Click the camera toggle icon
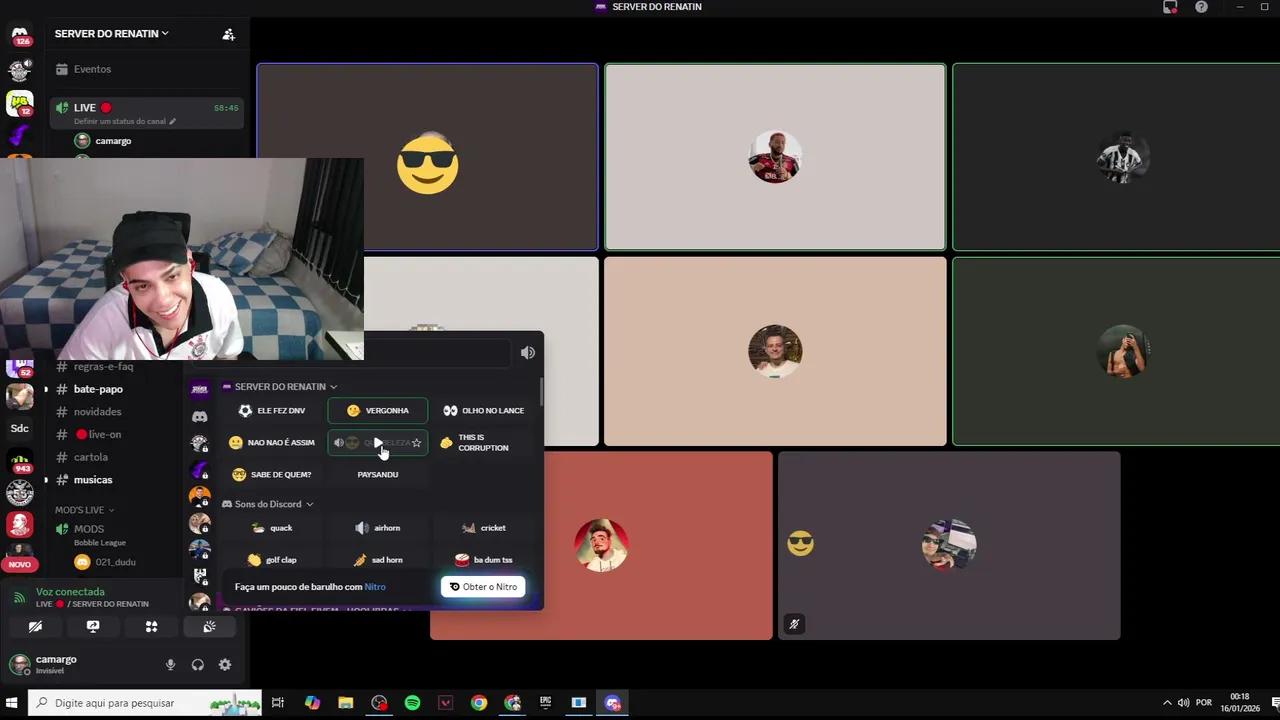Screen dimensions: 1280x720 (35, 626)
